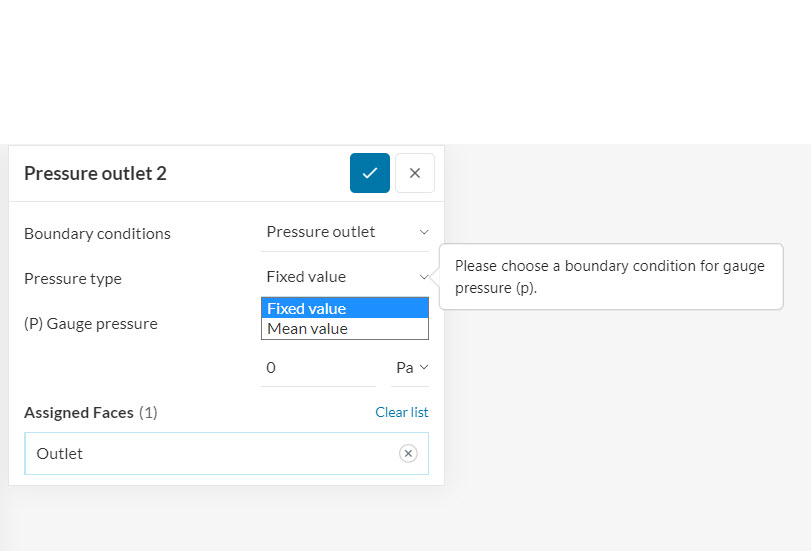
Task: Click the gauge pressure tooltip message
Action: [x=610, y=277]
